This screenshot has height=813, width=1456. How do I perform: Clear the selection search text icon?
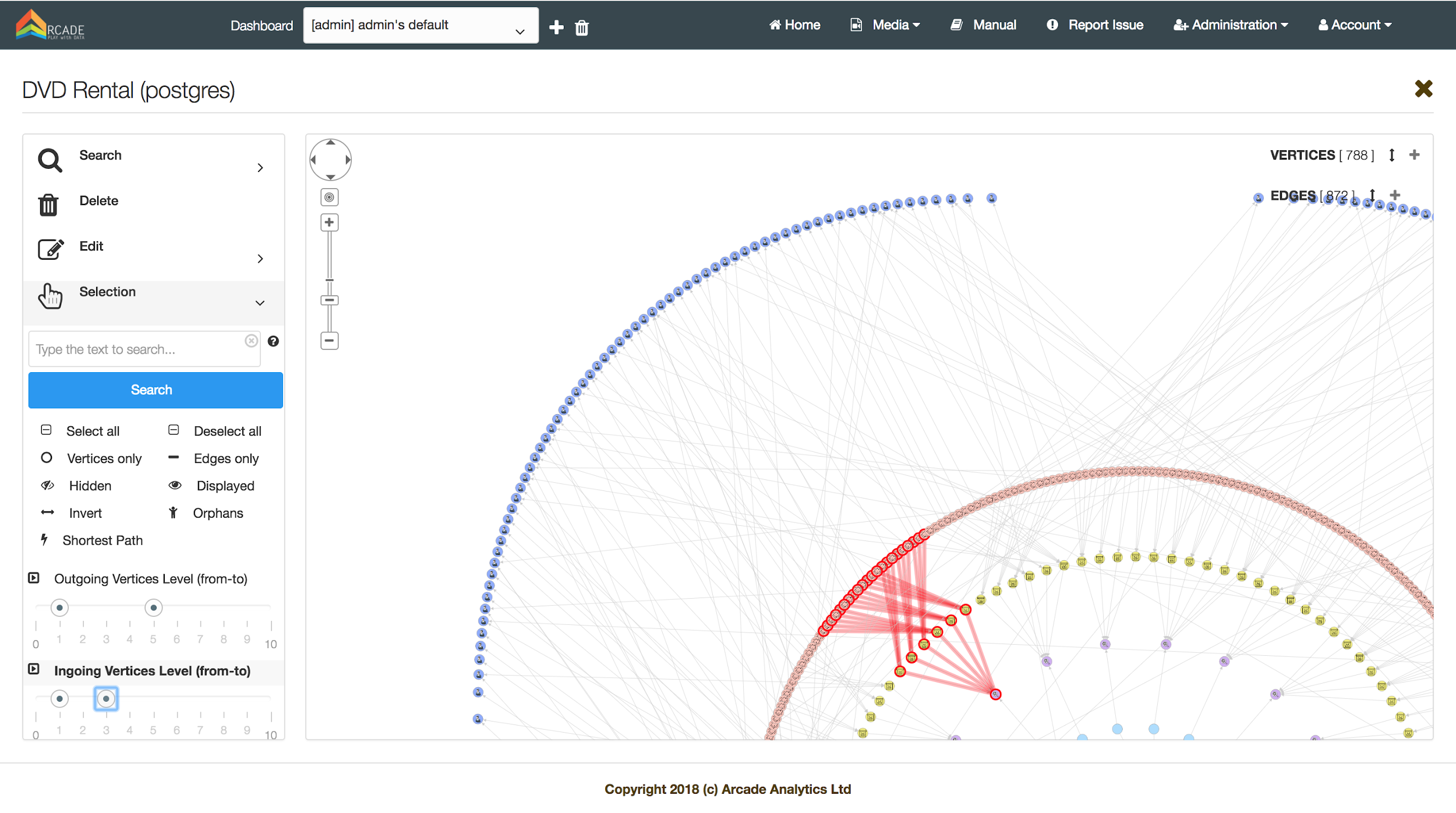(251, 341)
